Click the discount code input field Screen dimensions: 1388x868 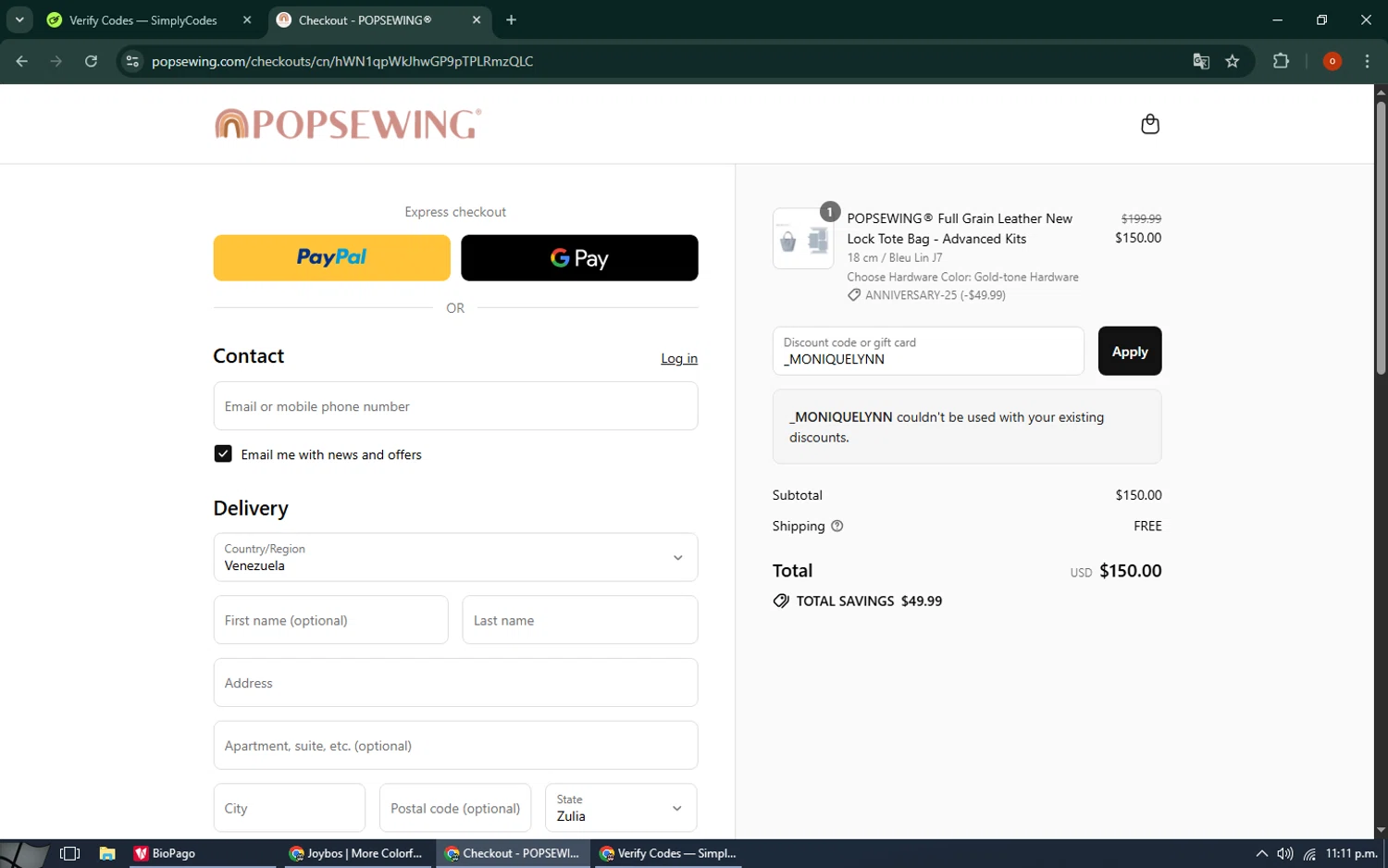tap(928, 351)
